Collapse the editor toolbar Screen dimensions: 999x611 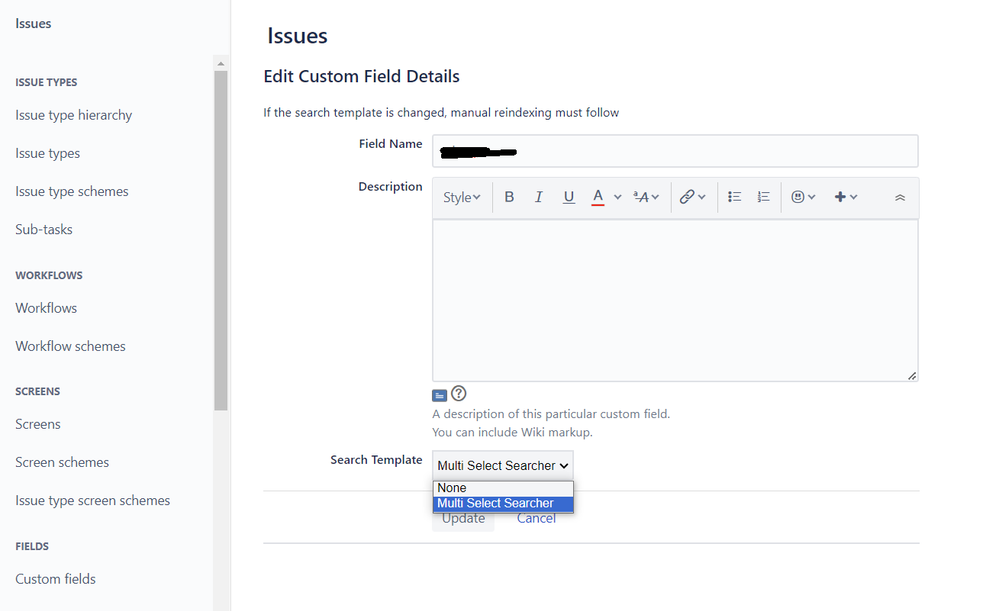click(900, 198)
